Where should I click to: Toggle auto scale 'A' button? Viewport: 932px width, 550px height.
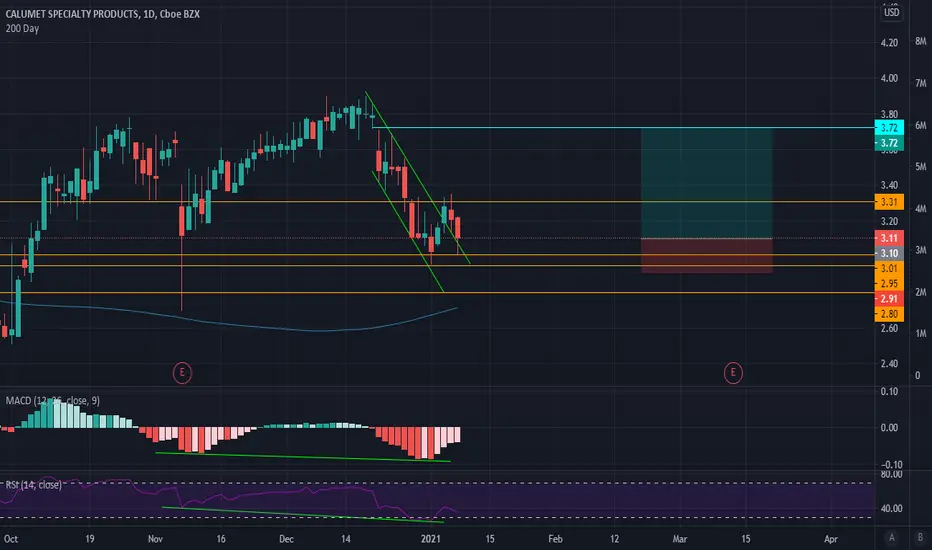click(891, 538)
